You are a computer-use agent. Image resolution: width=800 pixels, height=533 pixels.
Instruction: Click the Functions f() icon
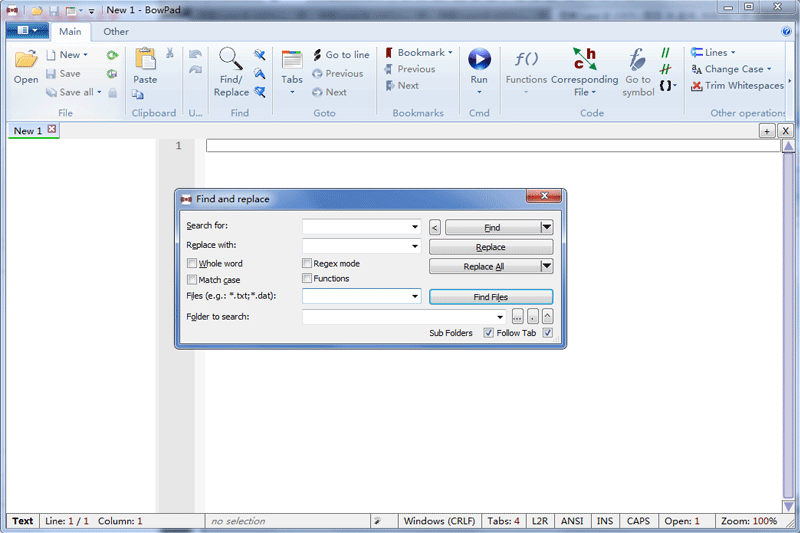tap(526, 59)
